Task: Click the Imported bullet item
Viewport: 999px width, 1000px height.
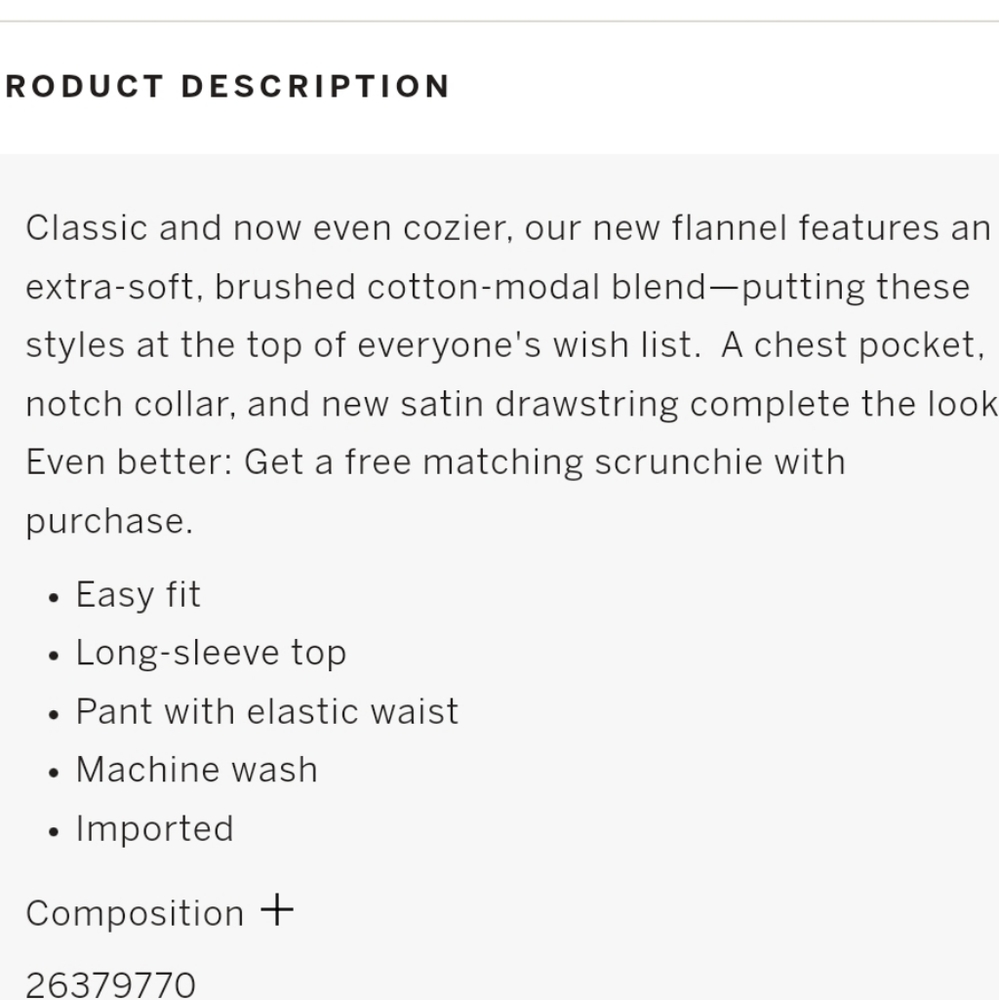Action: point(154,828)
